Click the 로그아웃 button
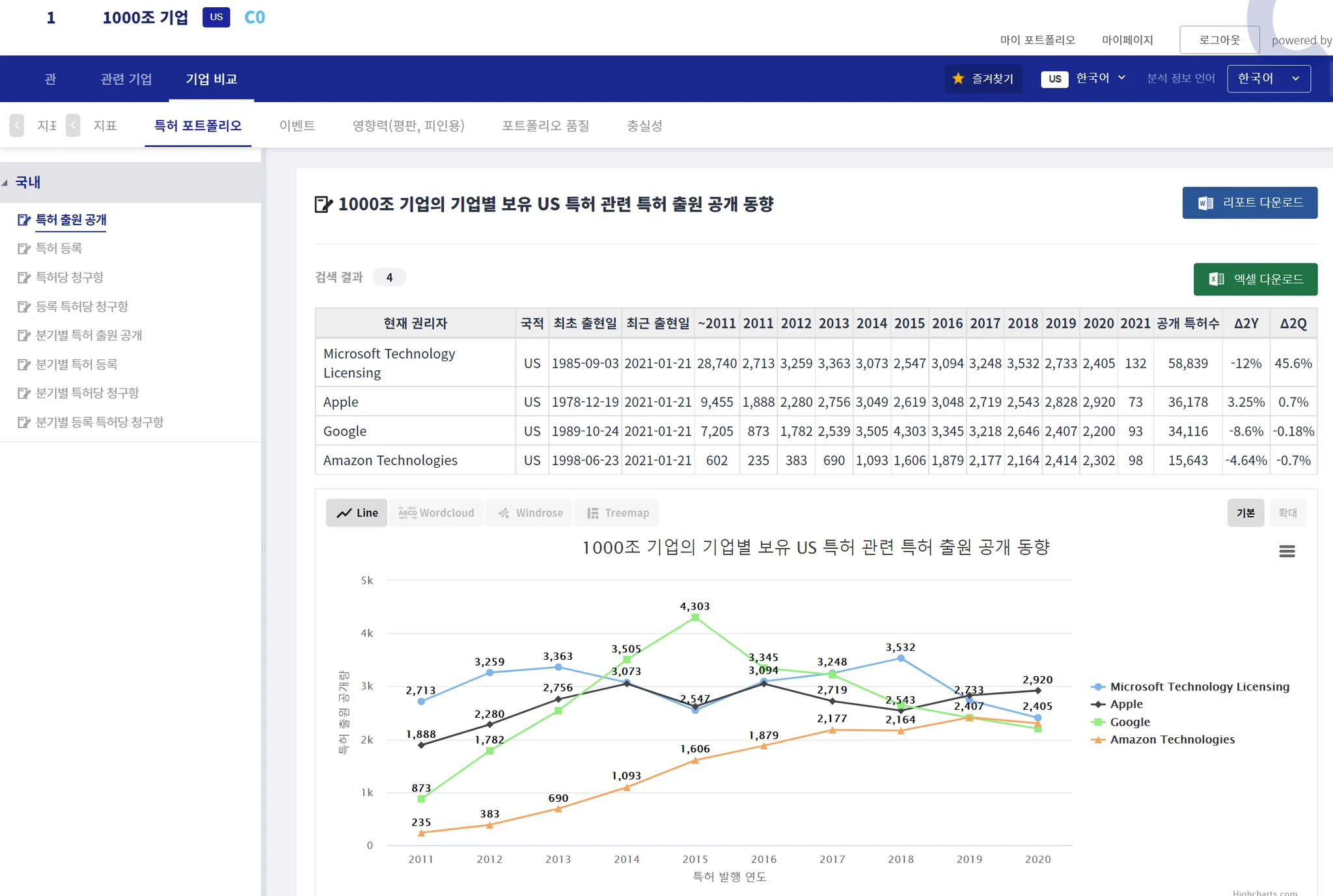The height and width of the screenshot is (896, 1333). (1219, 40)
